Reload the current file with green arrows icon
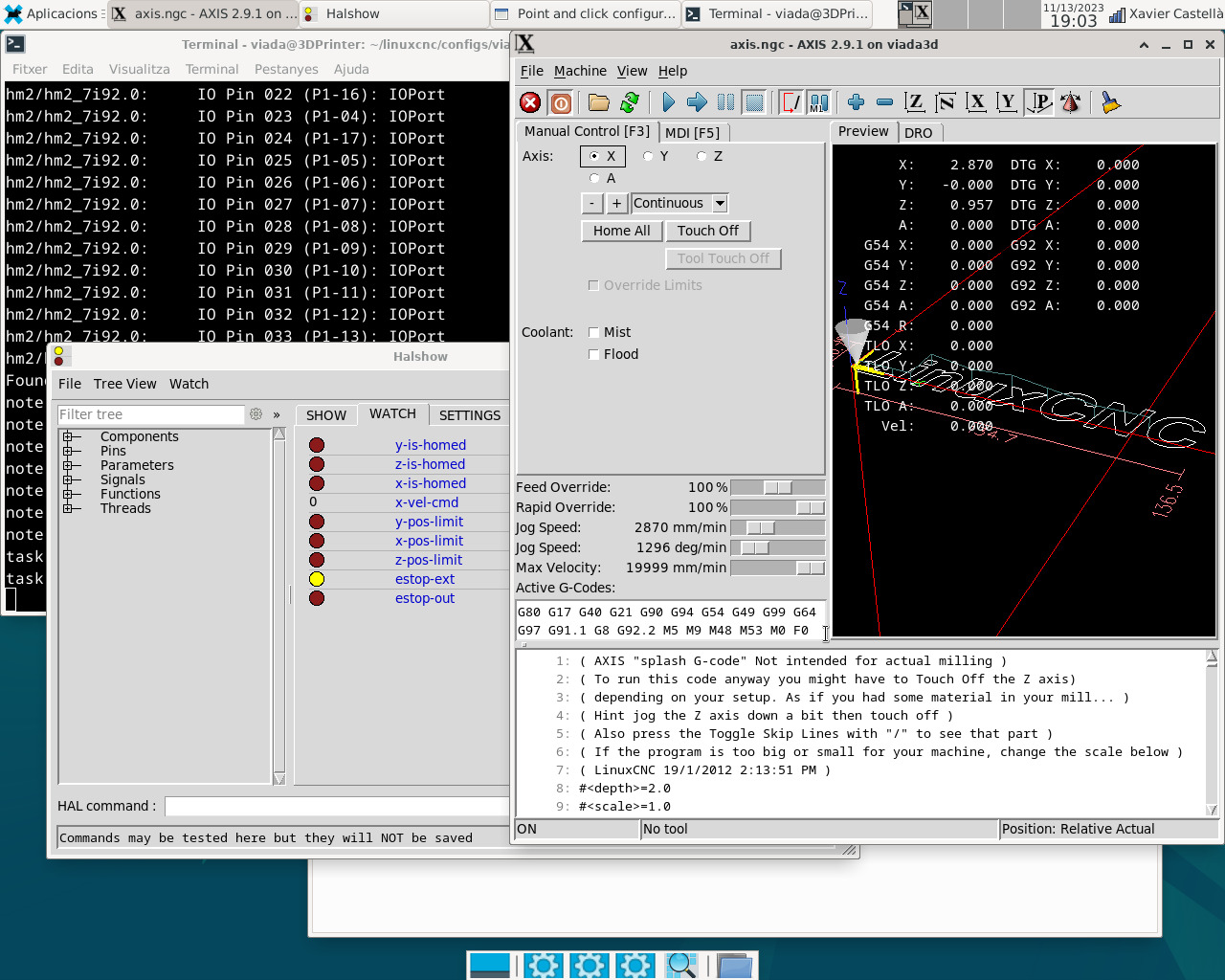Screen dimensions: 1225x980 point(630,102)
